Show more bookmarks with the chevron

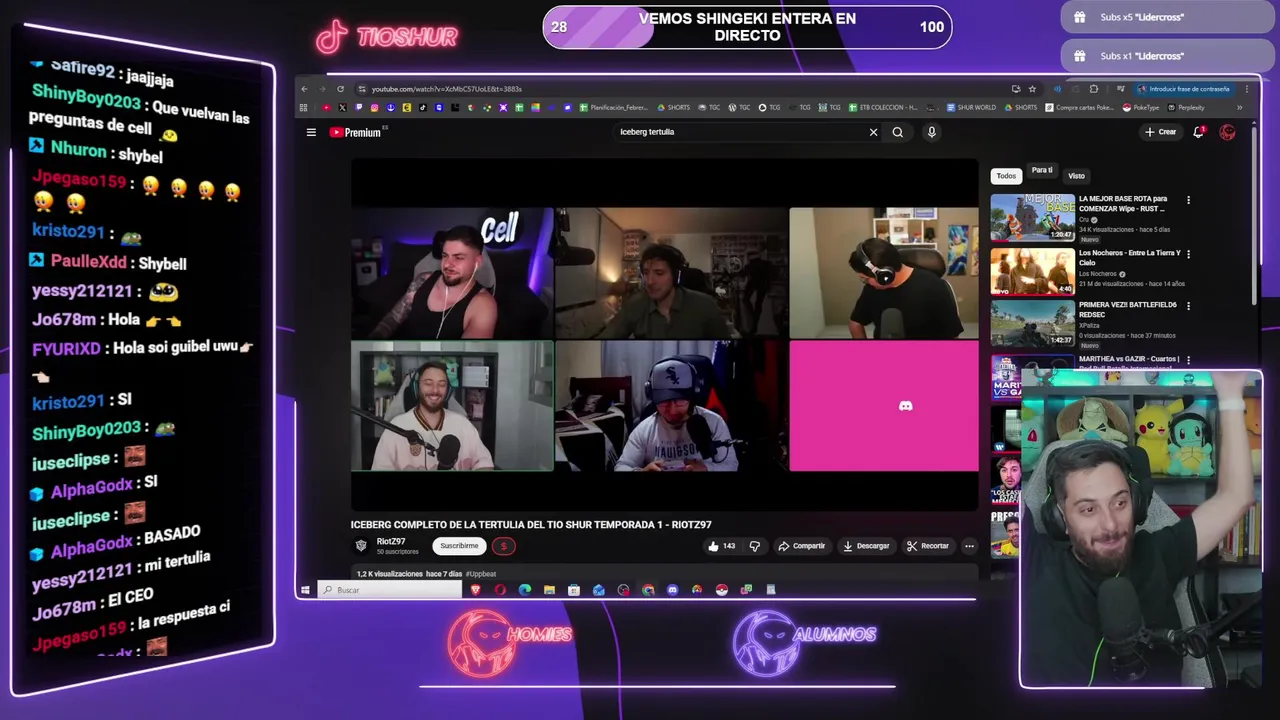1240,107
